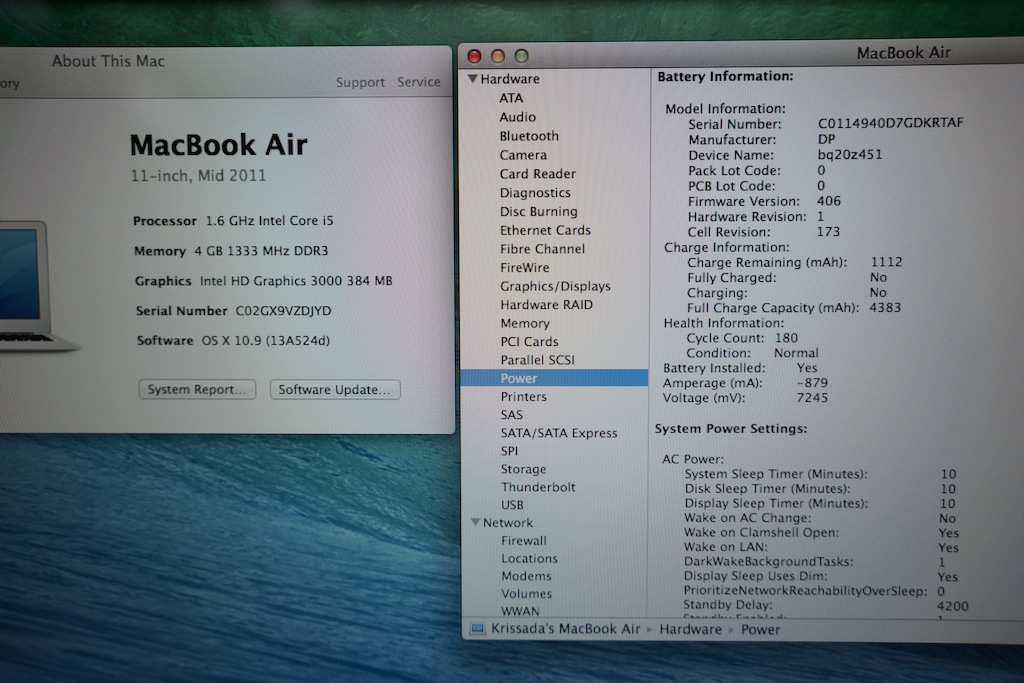The height and width of the screenshot is (683, 1024).
Task: Zoom the System Report window
Action: pos(521,56)
